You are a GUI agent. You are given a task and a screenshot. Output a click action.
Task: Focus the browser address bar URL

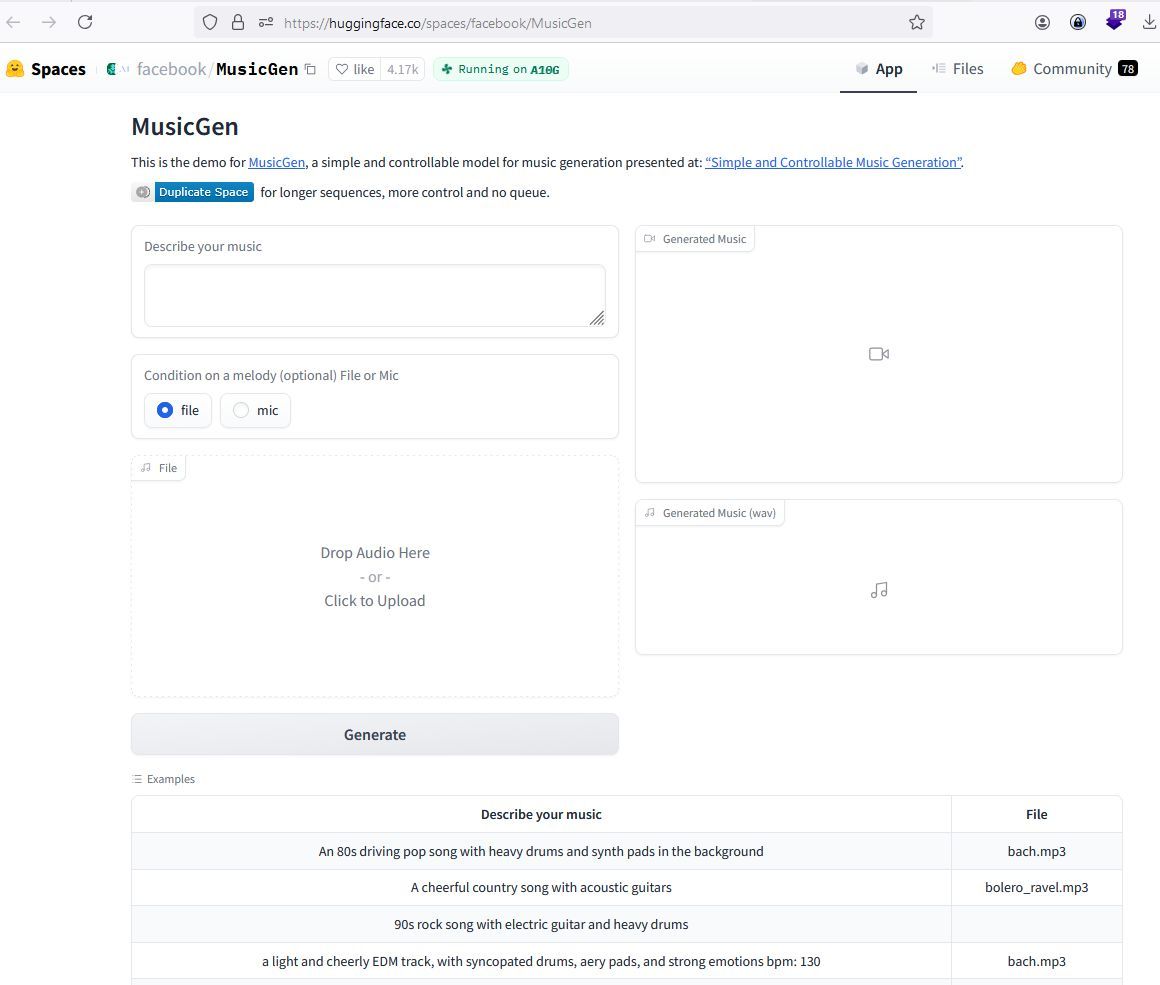tap(438, 23)
